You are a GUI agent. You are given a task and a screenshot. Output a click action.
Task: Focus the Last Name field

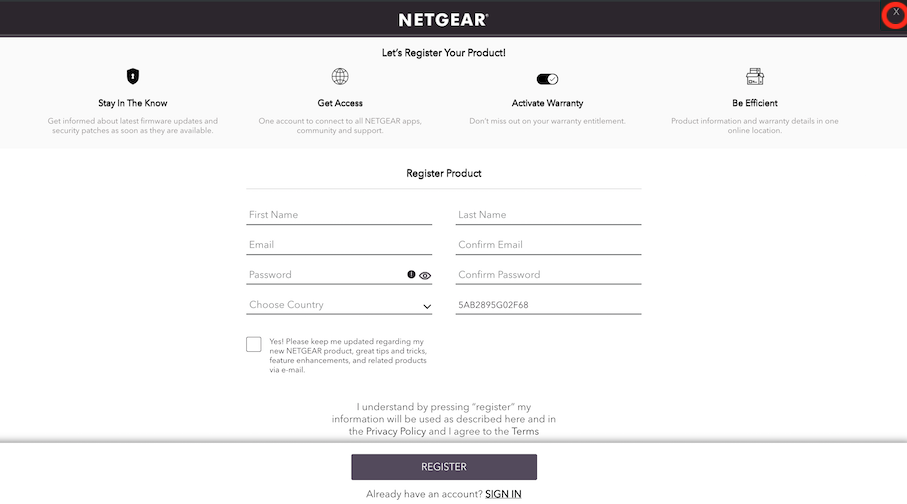[548, 215]
